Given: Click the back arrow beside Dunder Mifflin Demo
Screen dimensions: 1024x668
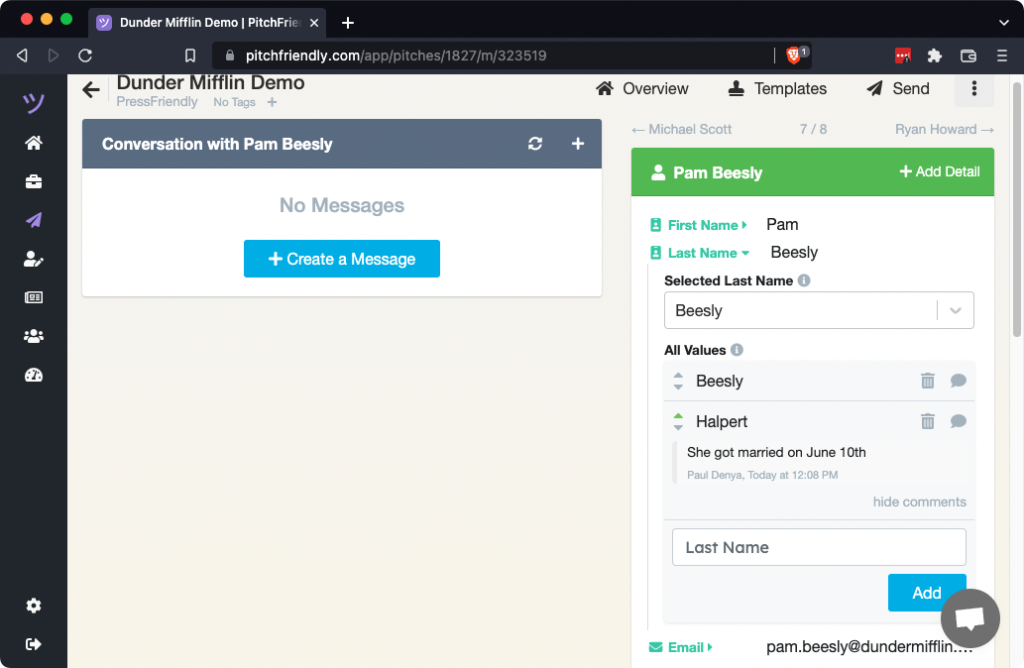Looking at the screenshot, I should click(91, 90).
